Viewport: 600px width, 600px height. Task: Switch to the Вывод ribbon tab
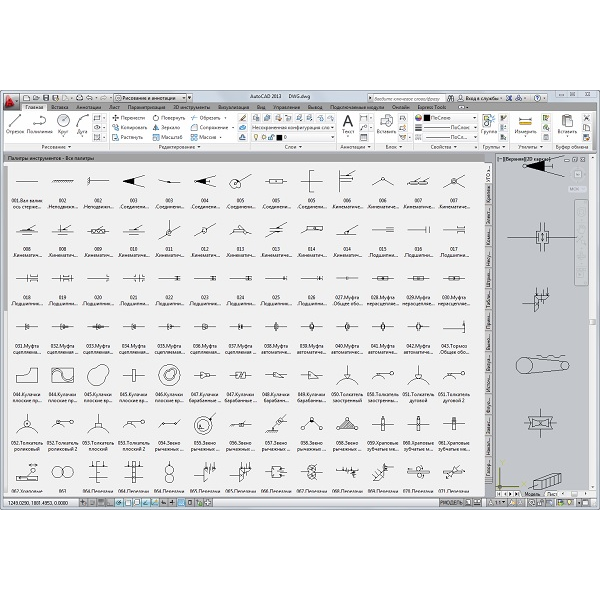pyautogui.click(x=315, y=107)
